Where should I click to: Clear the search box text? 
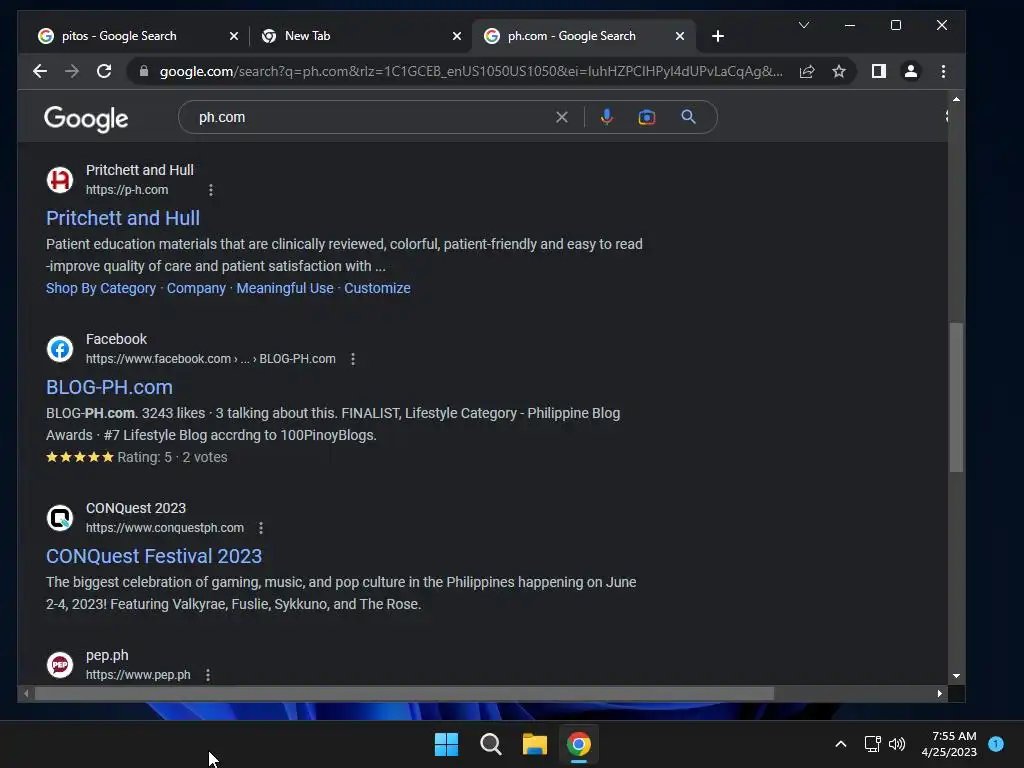point(562,117)
